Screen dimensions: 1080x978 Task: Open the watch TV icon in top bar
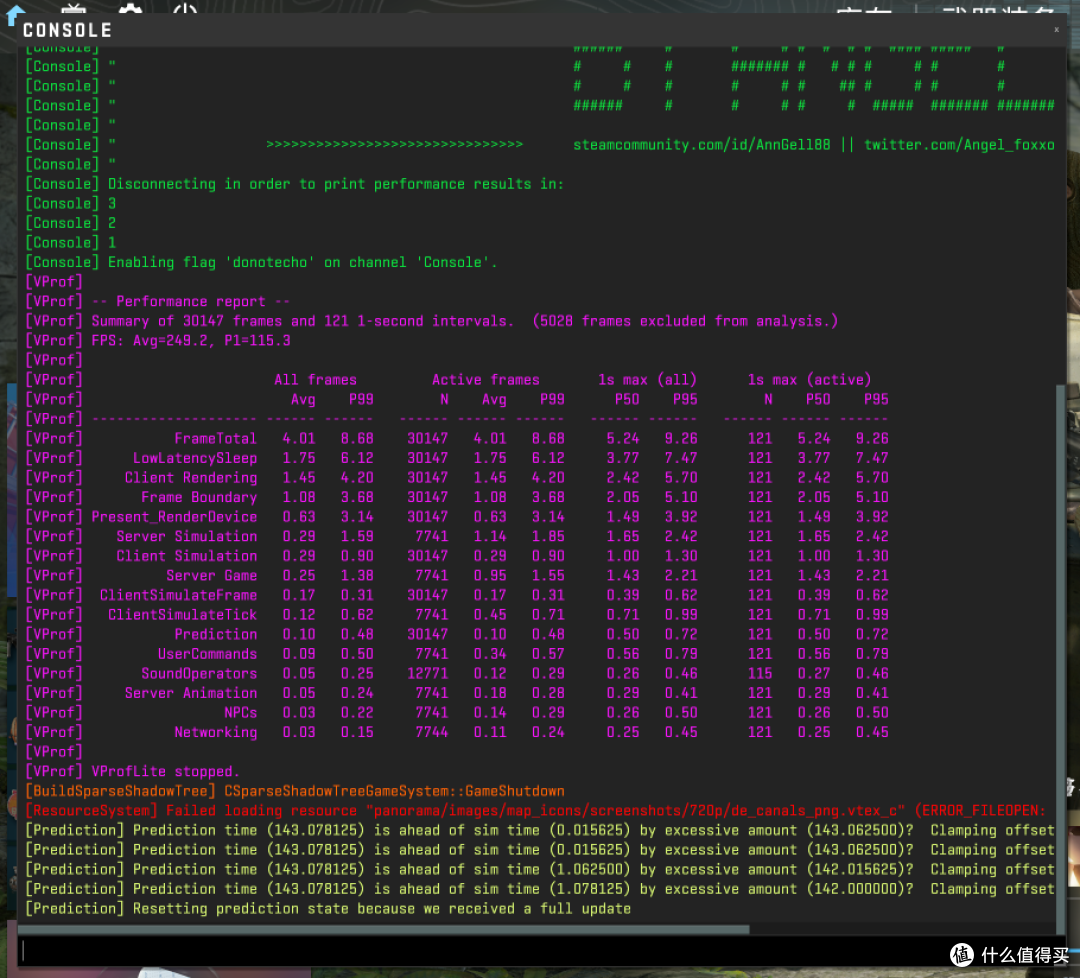[x=74, y=9]
